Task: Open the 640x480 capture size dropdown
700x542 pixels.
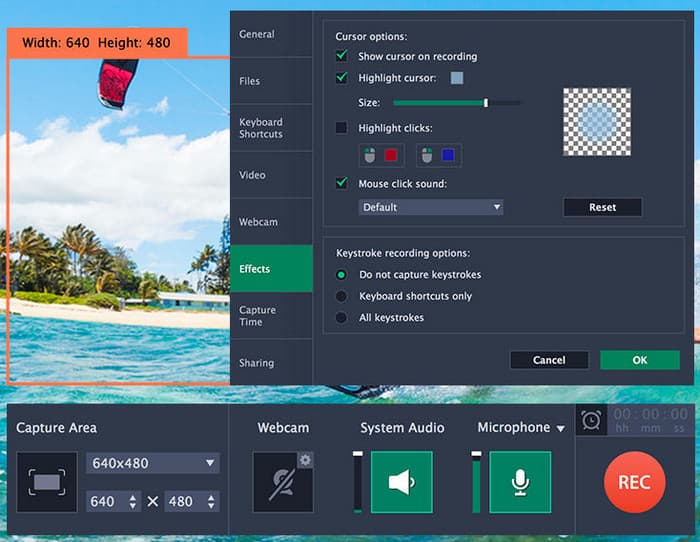Action: (x=153, y=463)
